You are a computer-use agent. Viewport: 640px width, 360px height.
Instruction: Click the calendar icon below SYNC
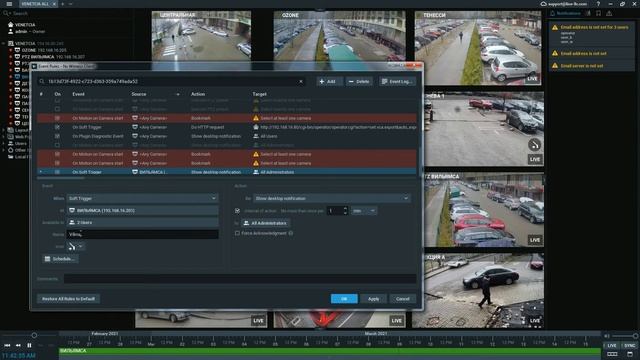[630, 354]
